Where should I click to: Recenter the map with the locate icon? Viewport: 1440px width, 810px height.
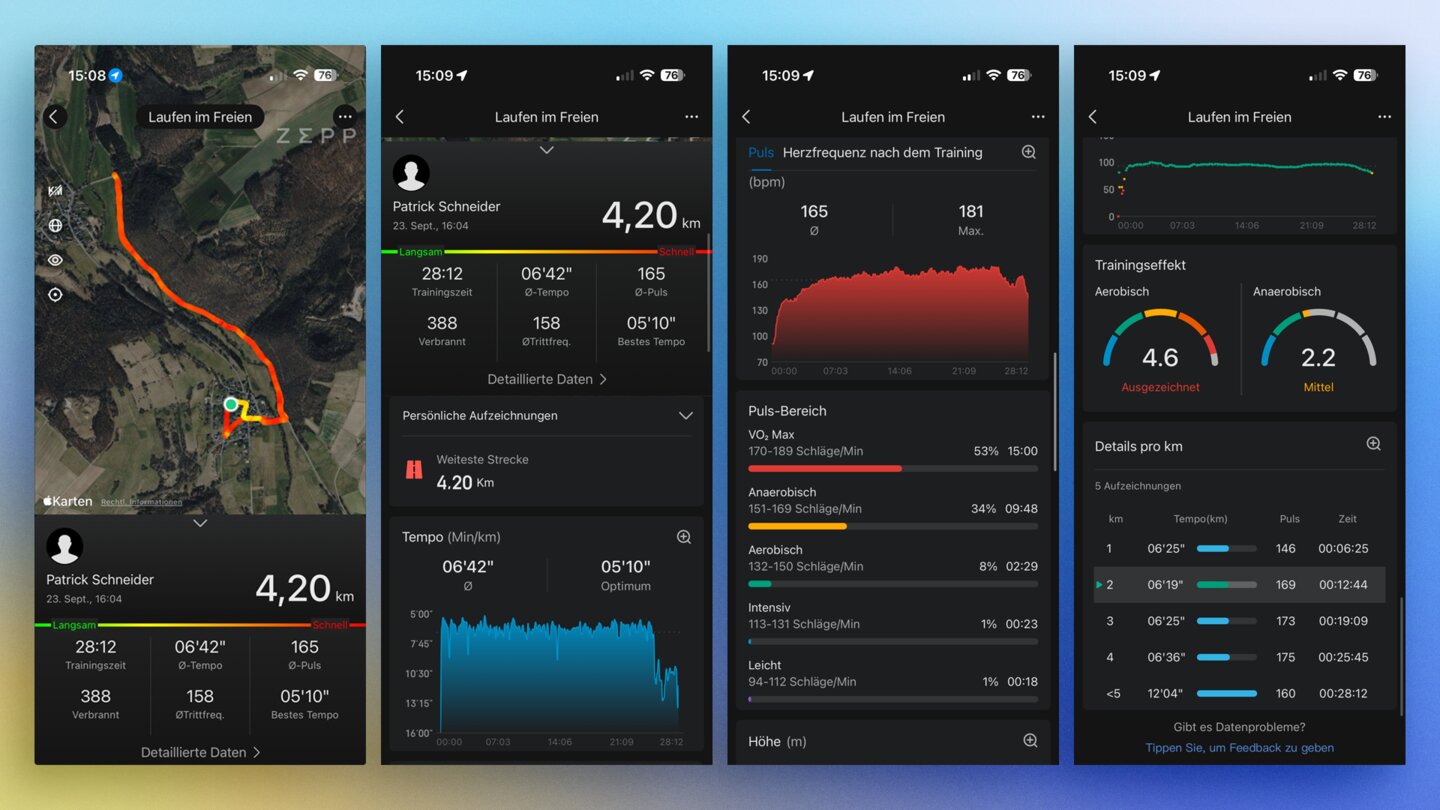(x=55, y=295)
